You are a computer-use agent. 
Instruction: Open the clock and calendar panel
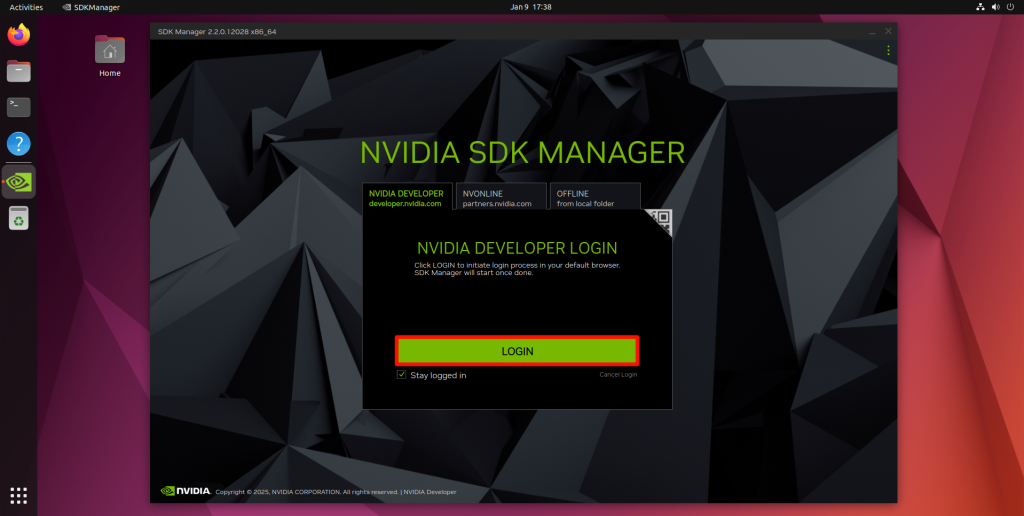tap(531, 7)
